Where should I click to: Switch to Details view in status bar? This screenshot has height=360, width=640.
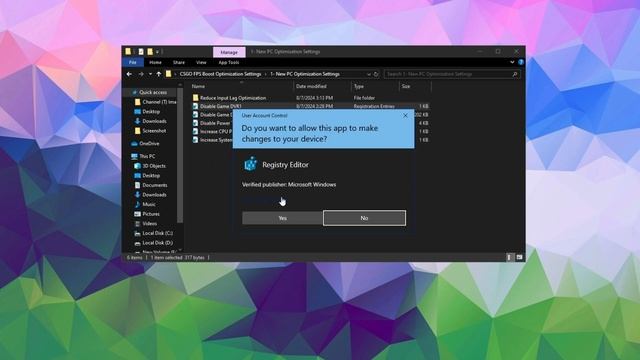pos(509,258)
